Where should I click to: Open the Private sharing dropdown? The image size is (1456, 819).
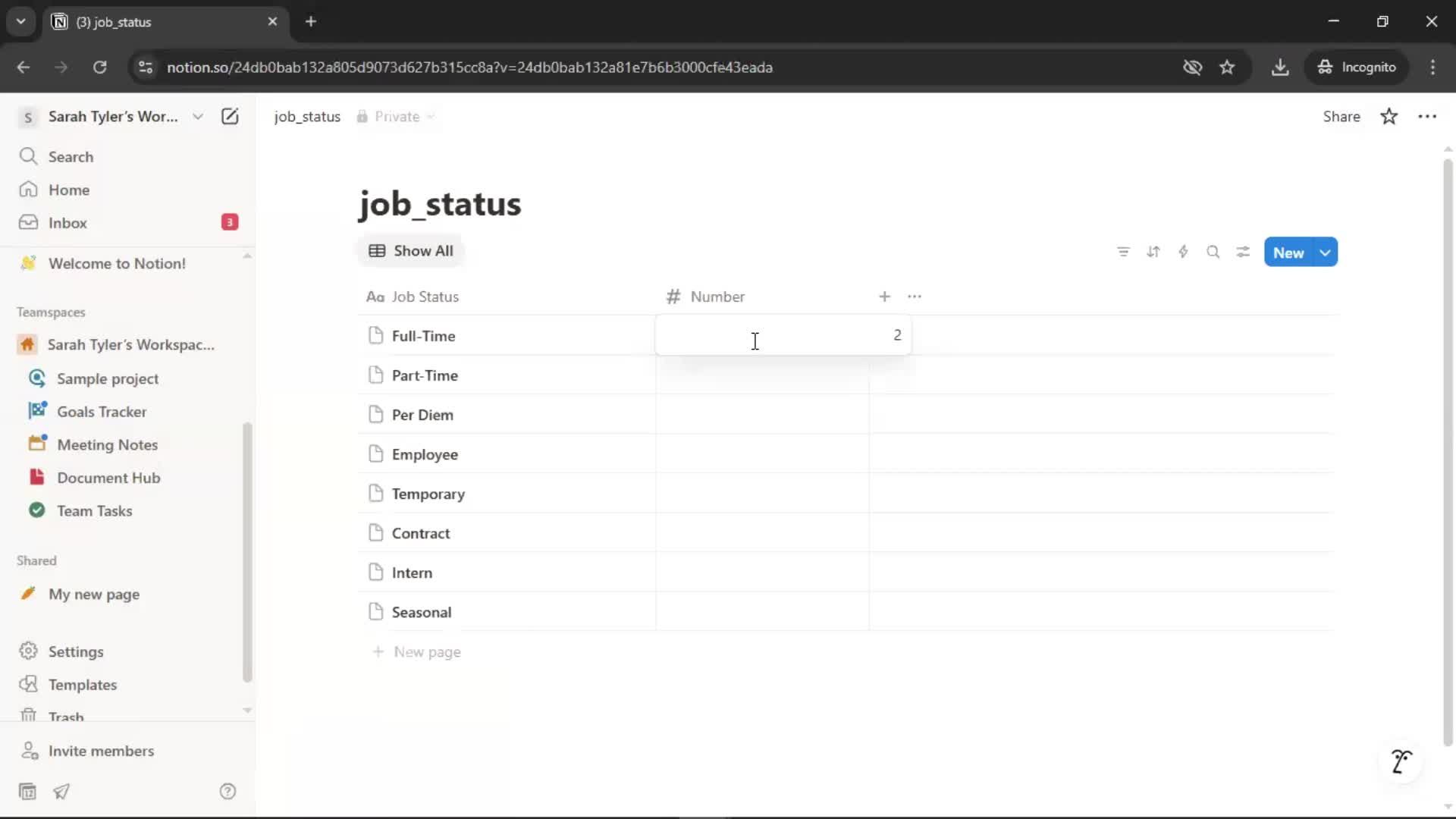click(395, 117)
